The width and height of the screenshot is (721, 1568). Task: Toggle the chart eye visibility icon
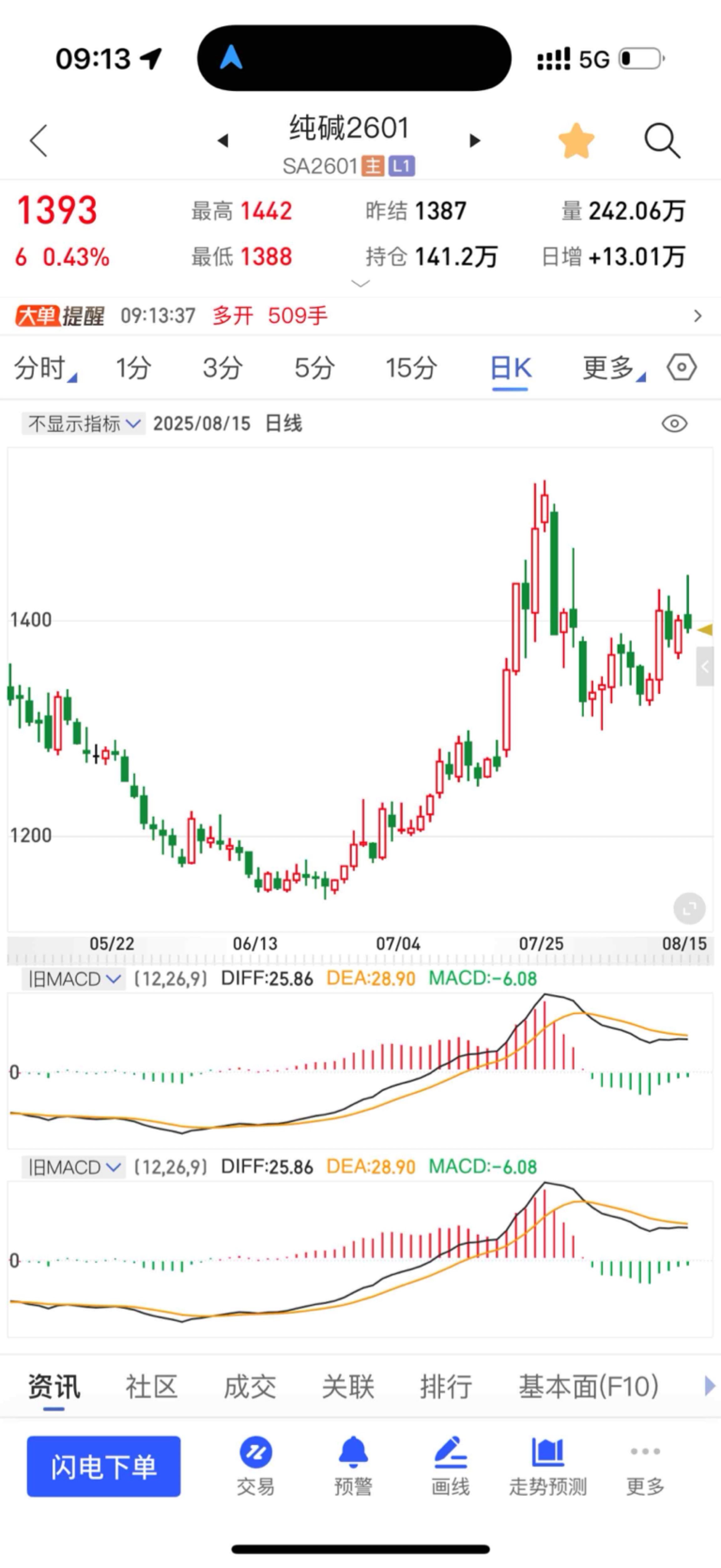tap(674, 424)
